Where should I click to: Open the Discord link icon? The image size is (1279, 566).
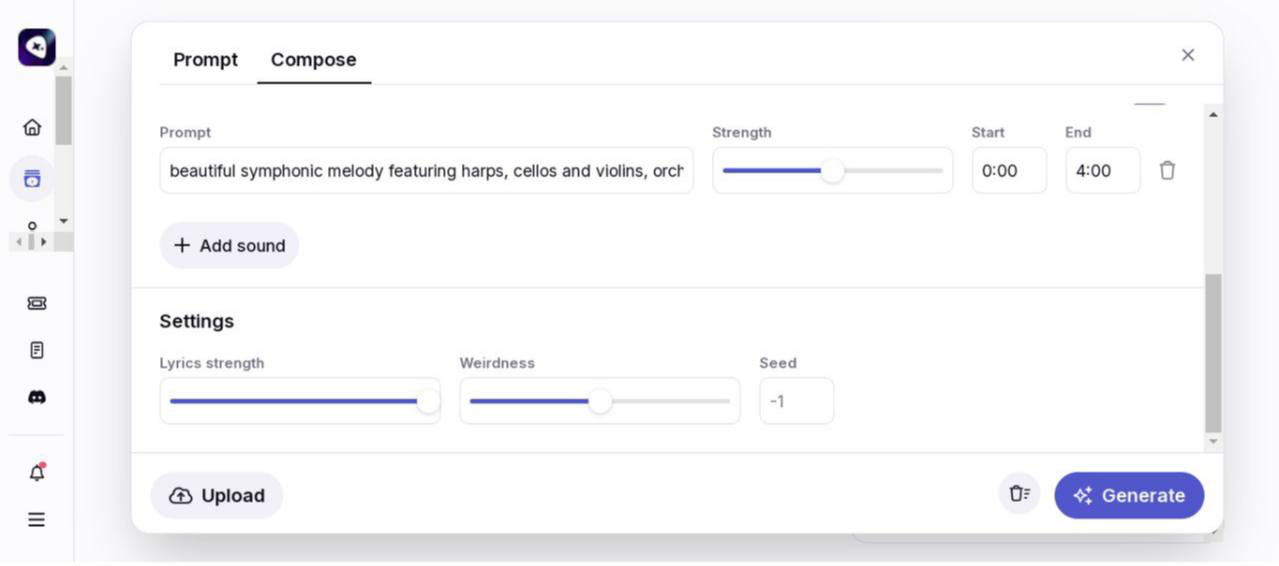click(x=37, y=397)
